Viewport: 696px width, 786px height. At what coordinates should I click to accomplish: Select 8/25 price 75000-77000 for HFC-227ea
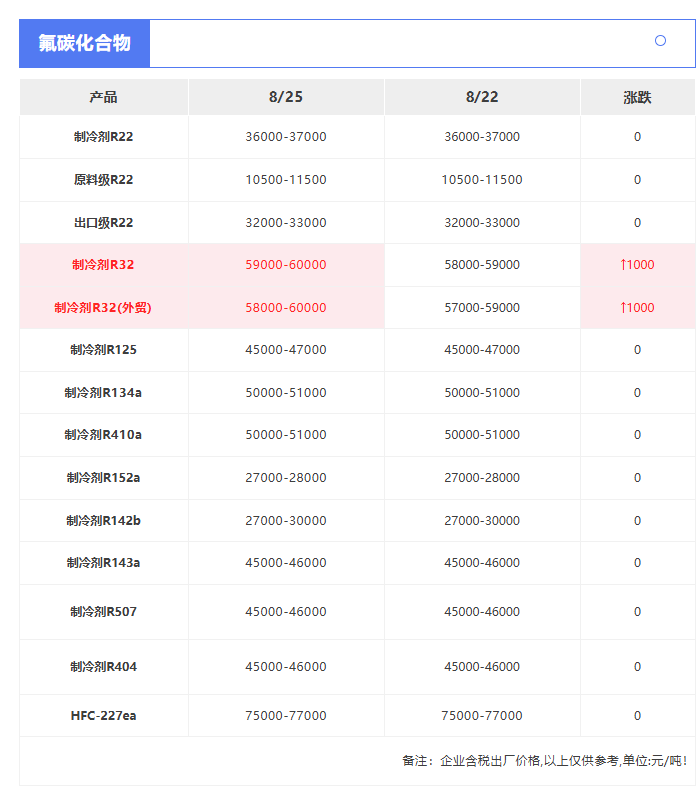(286, 715)
